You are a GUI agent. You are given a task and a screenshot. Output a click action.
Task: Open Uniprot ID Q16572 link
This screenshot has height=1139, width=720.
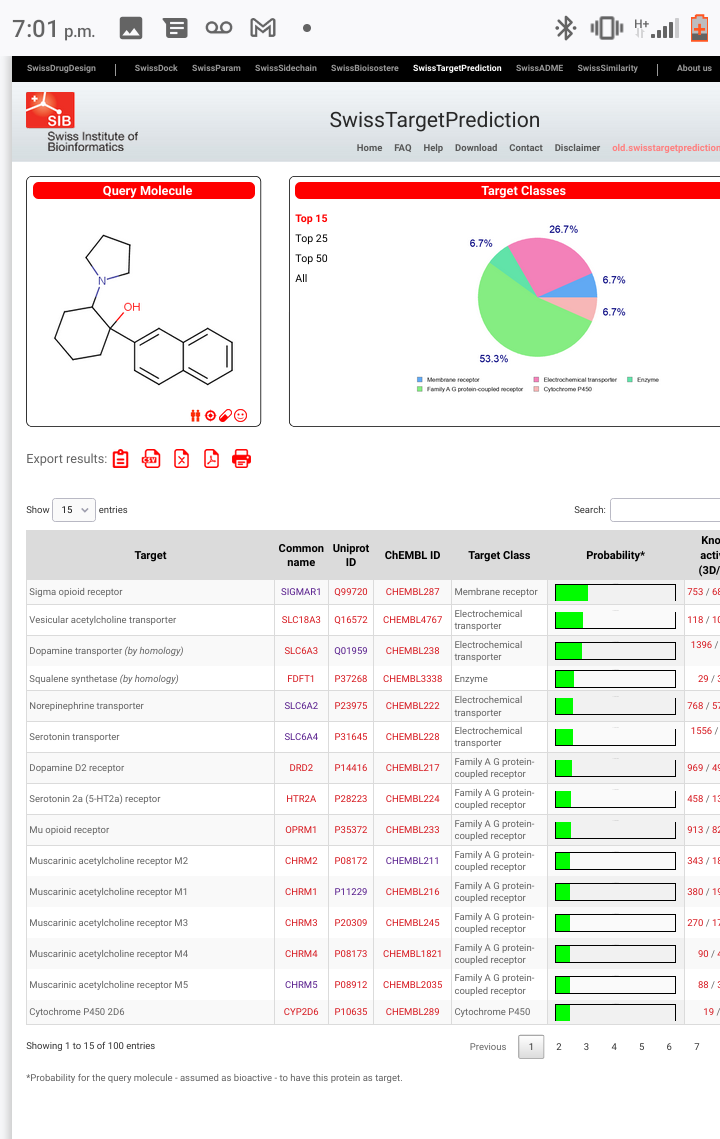point(351,620)
